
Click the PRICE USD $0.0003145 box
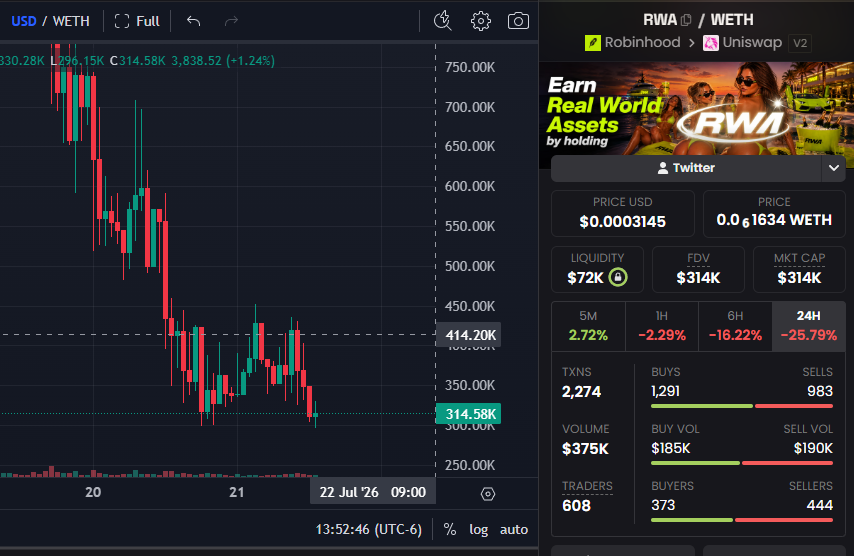pyautogui.click(x=623, y=213)
